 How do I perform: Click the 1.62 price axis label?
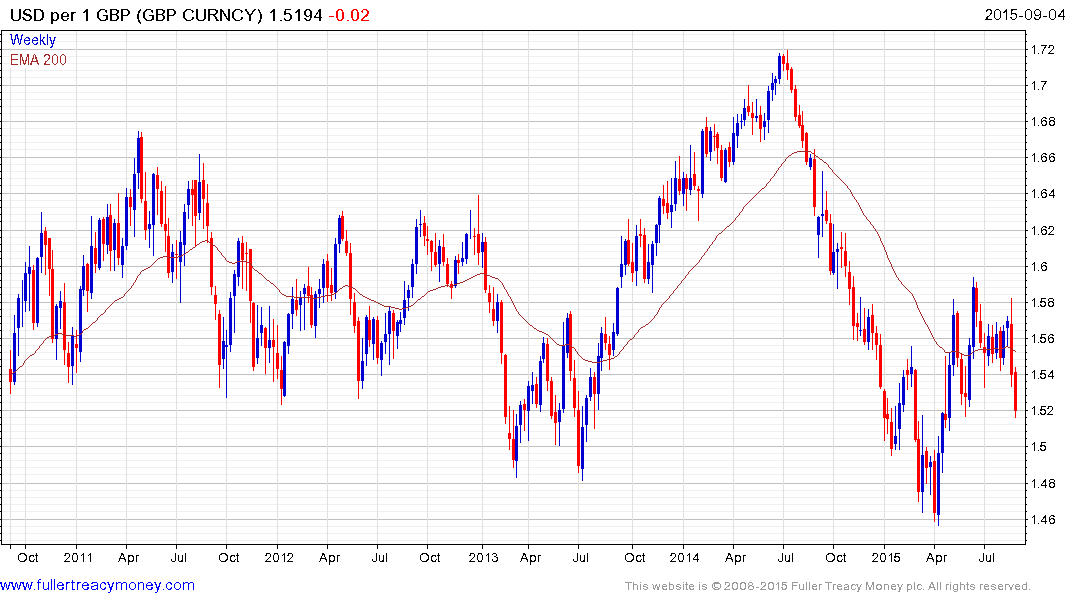1043,230
